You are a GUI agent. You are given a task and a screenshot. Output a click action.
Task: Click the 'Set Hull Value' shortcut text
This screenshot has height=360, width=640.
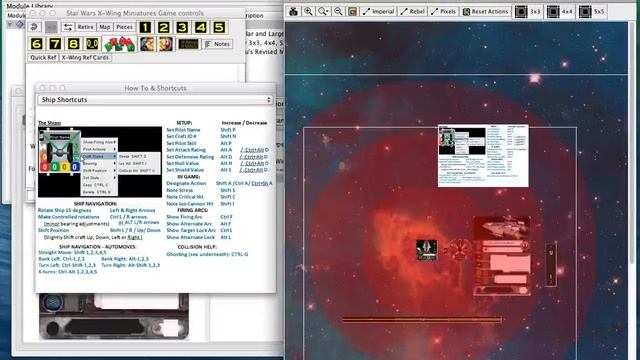[x=182, y=163]
